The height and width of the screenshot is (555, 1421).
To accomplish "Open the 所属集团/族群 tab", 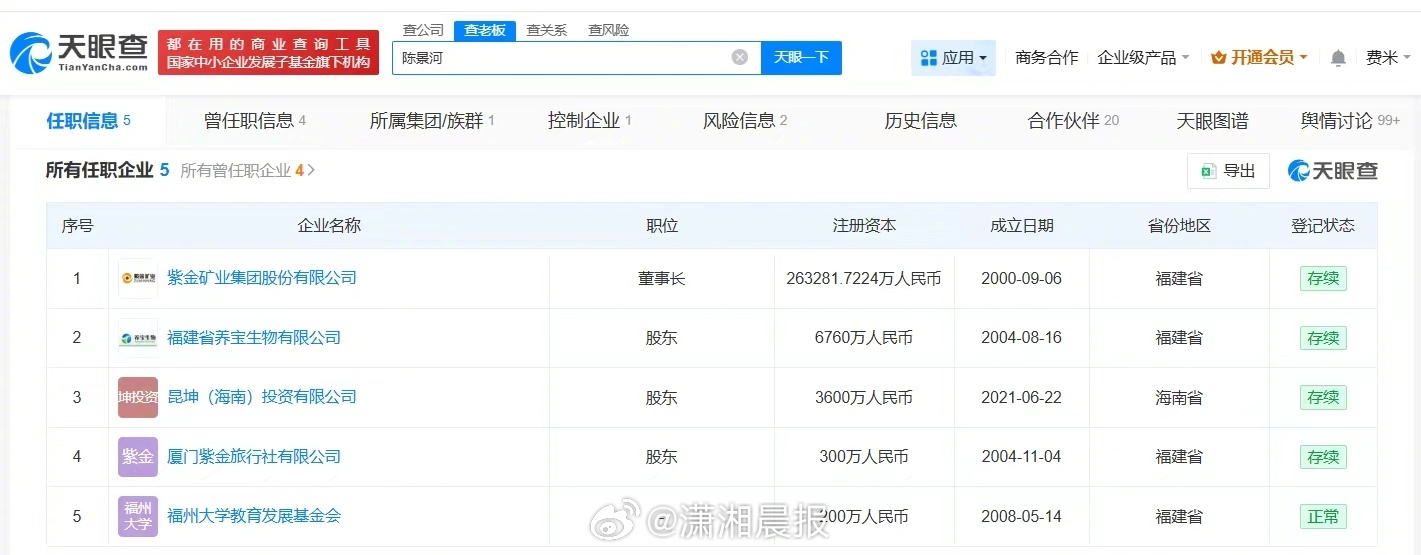I will click(x=432, y=121).
